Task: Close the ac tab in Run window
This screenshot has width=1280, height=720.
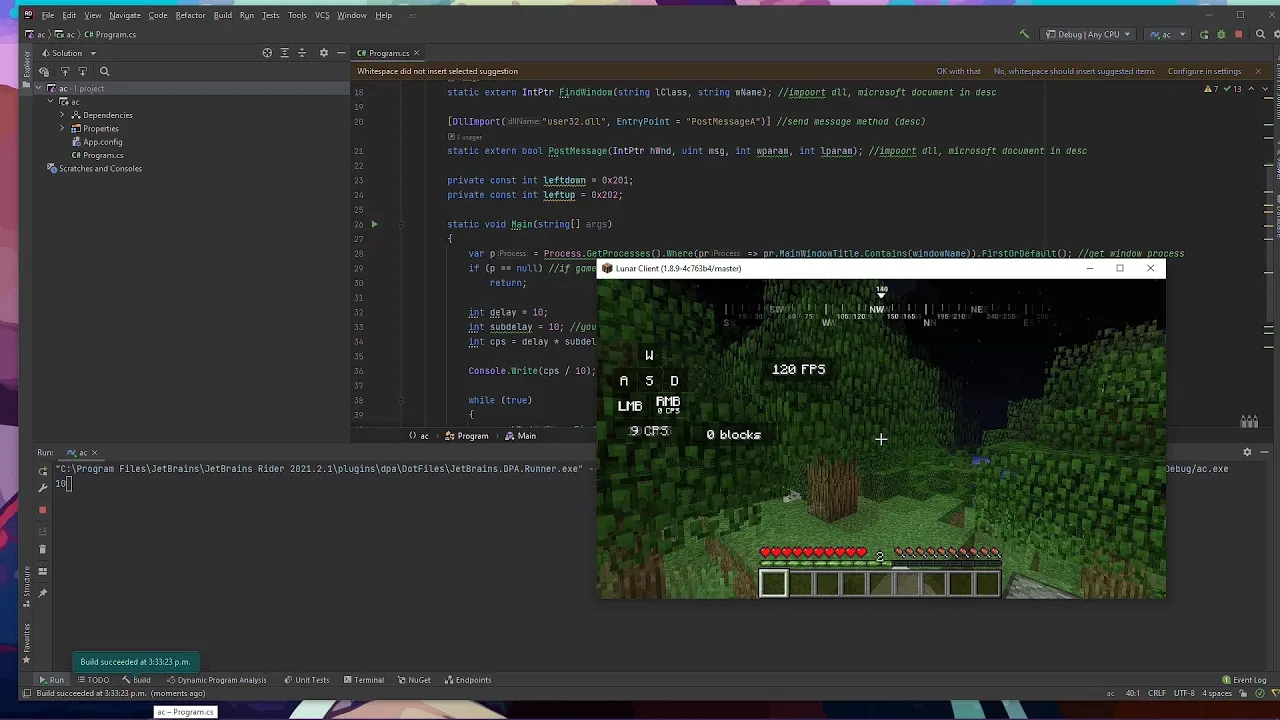Action: [97, 452]
